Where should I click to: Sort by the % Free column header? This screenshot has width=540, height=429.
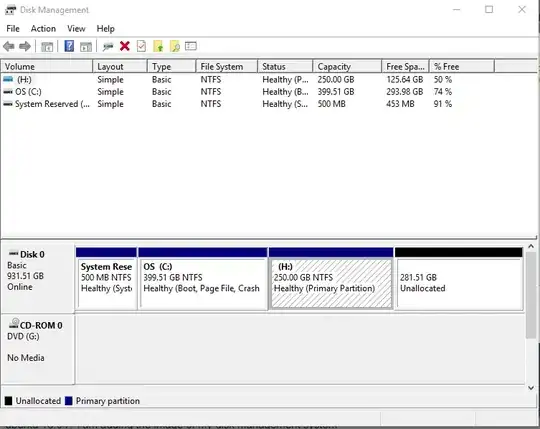pyautogui.click(x=462, y=66)
